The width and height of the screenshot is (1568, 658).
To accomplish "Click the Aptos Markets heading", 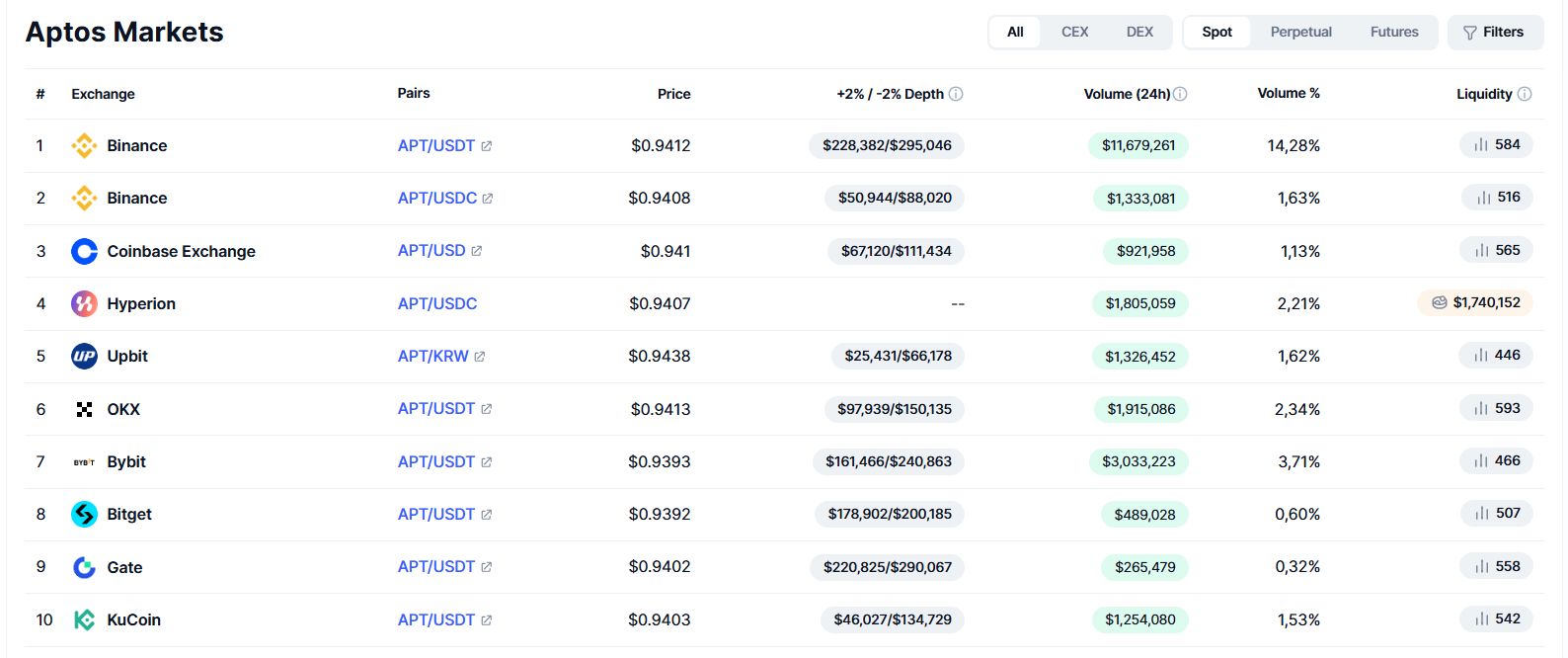I will 124,32.
